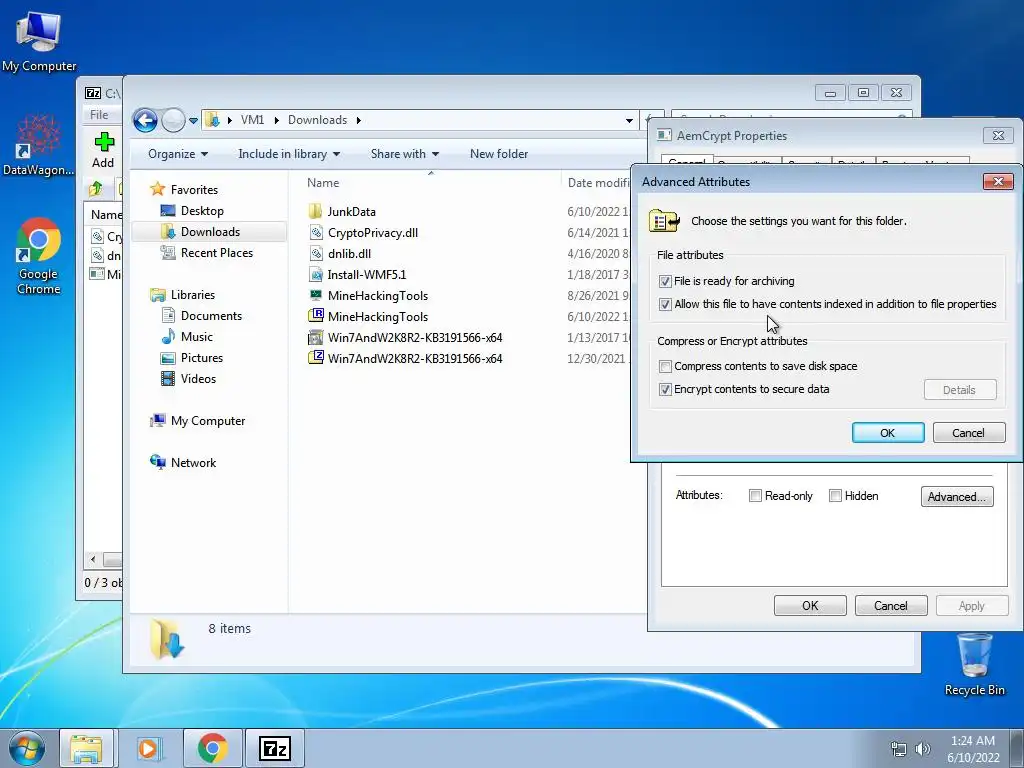
Task: Sort by Date modified column header
Action: tap(598, 183)
